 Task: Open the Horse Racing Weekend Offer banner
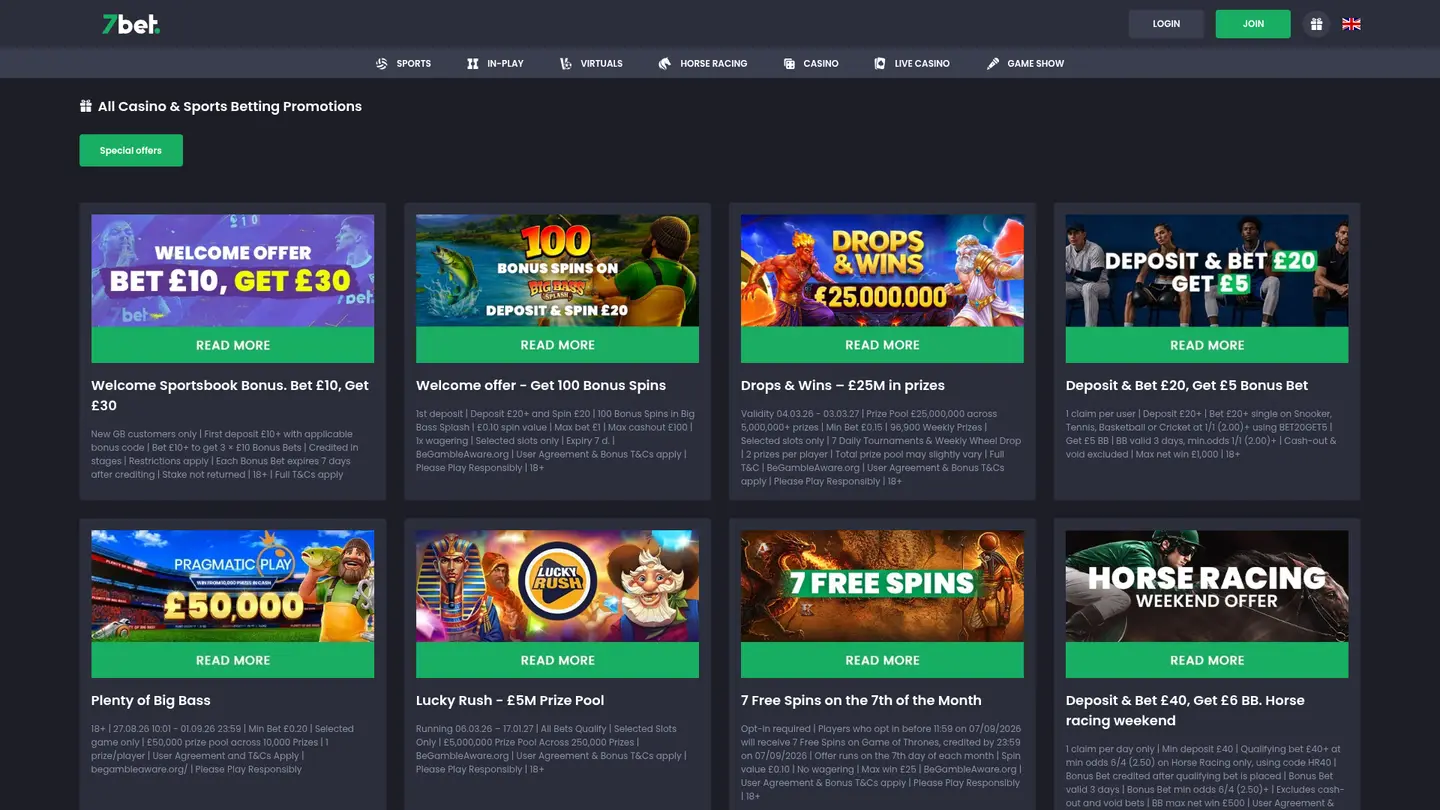coord(1207,586)
